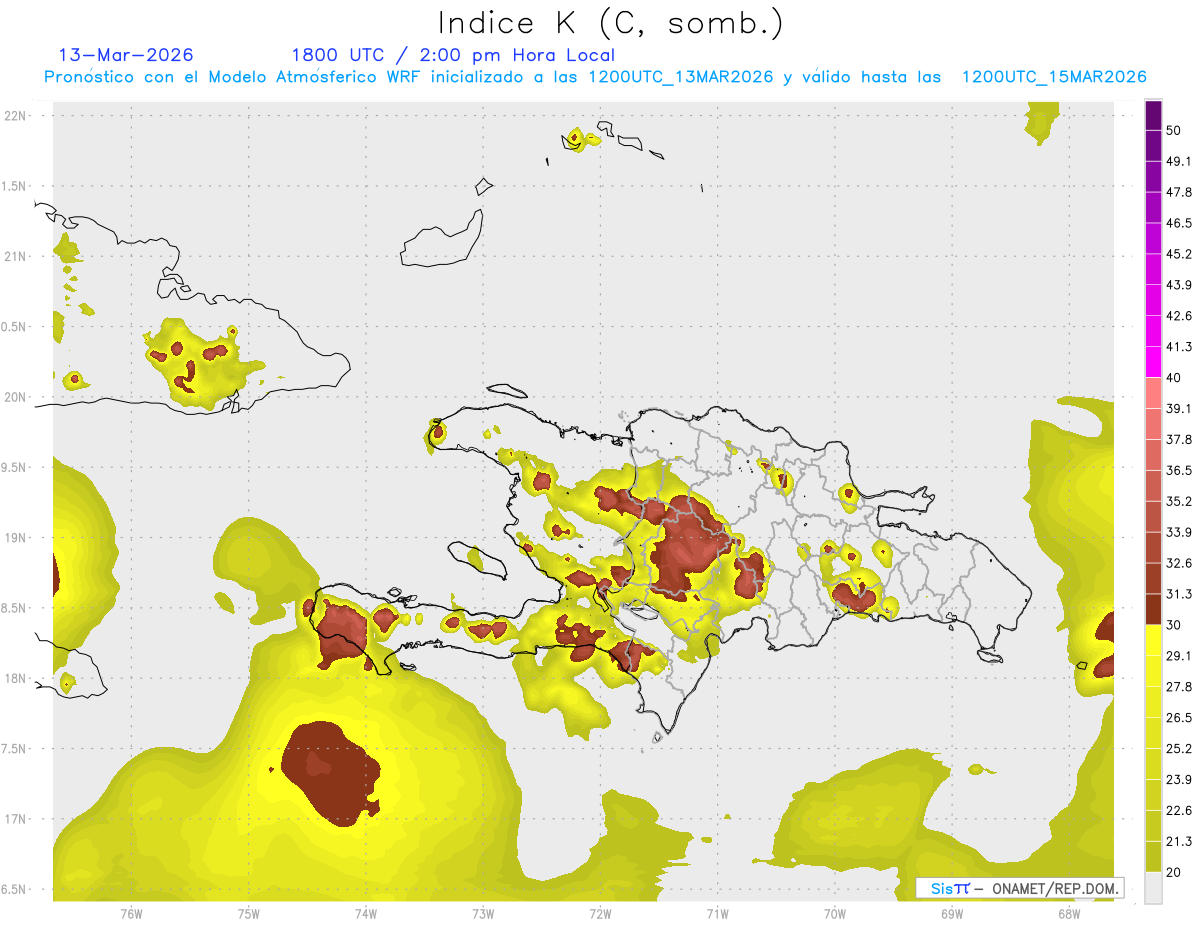Click the '69W' longitude label
Image resolution: width=1200 pixels, height=927 pixels.
coord(952,913)
